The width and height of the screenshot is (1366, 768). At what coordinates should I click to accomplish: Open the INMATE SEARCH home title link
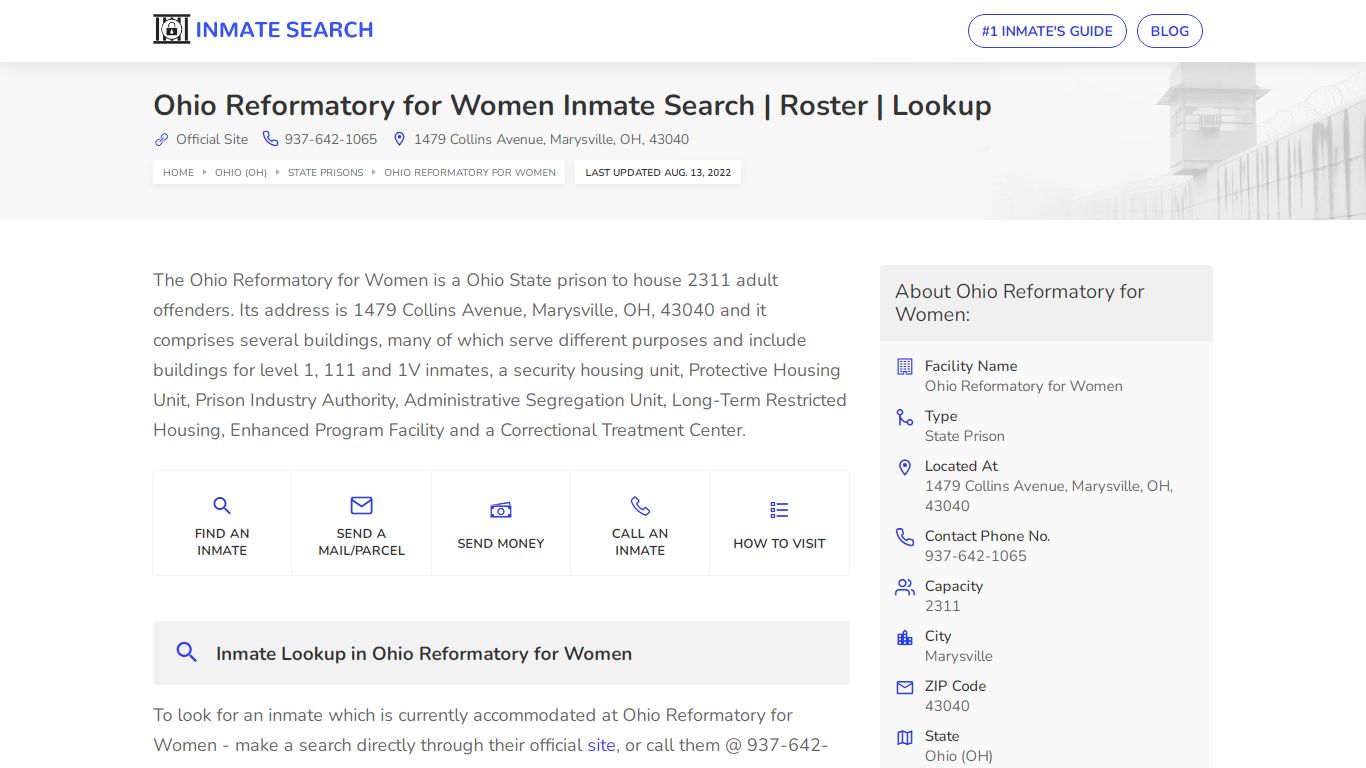click(284, 30)
